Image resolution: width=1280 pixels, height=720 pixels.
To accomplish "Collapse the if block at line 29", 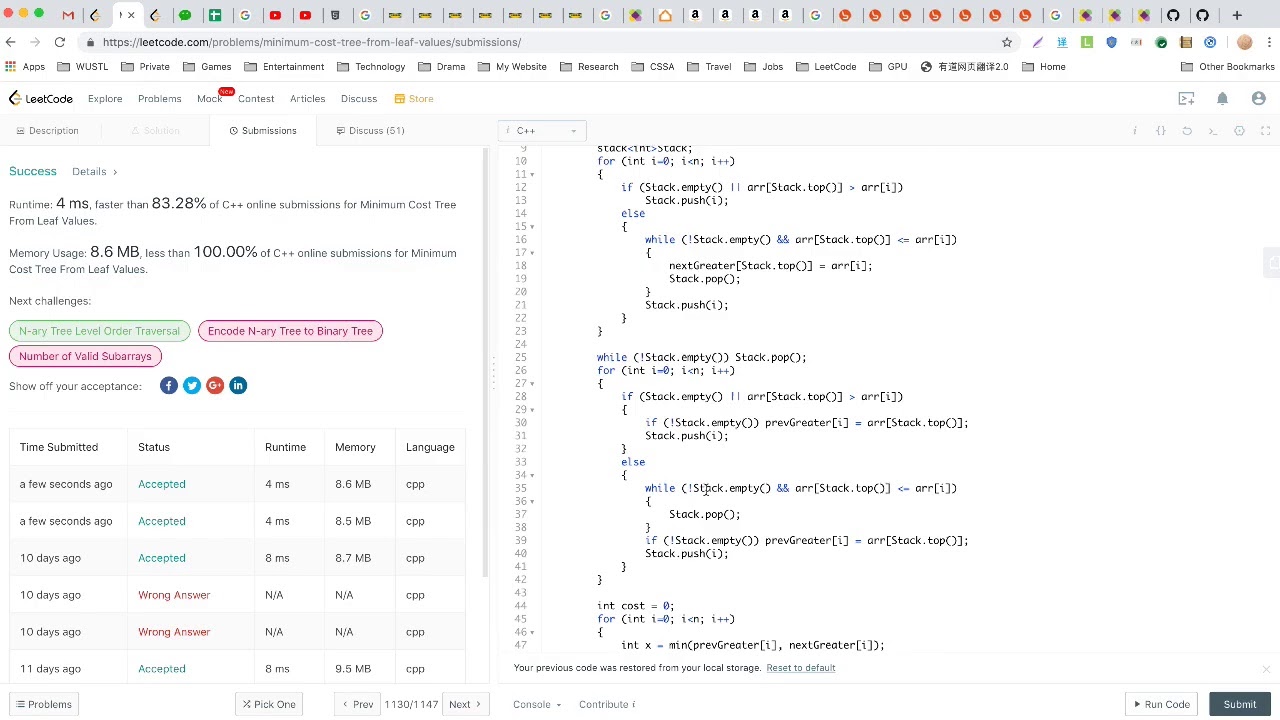I will coord(533,410).
